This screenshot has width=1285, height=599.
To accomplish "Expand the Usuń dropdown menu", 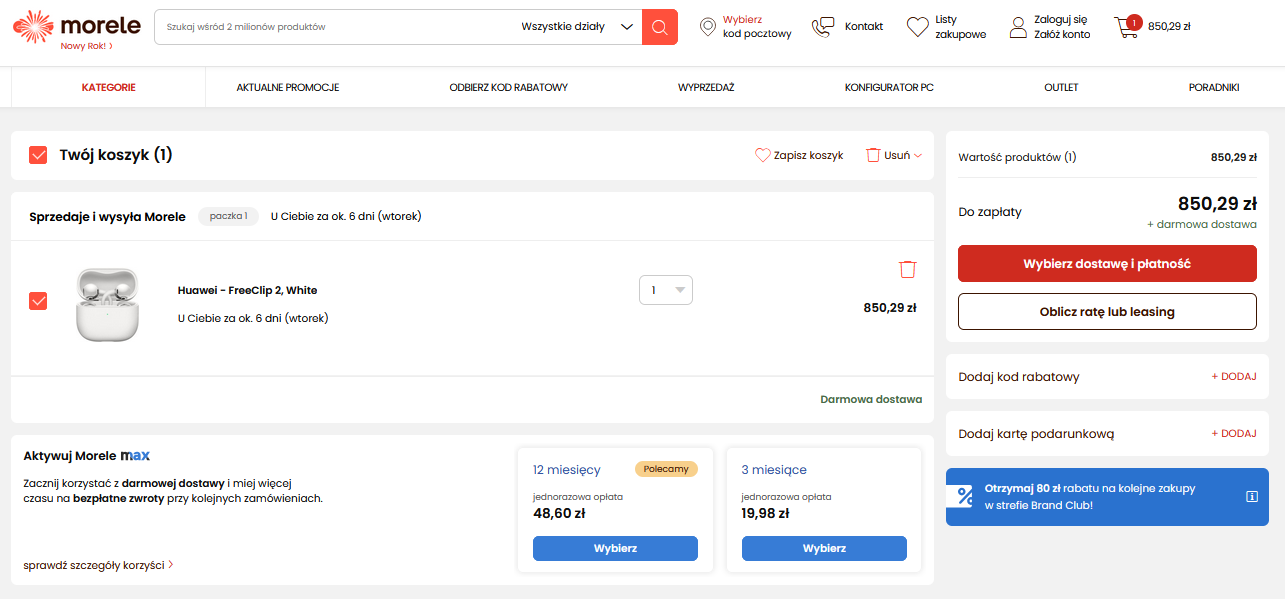I will coord(895,155).
